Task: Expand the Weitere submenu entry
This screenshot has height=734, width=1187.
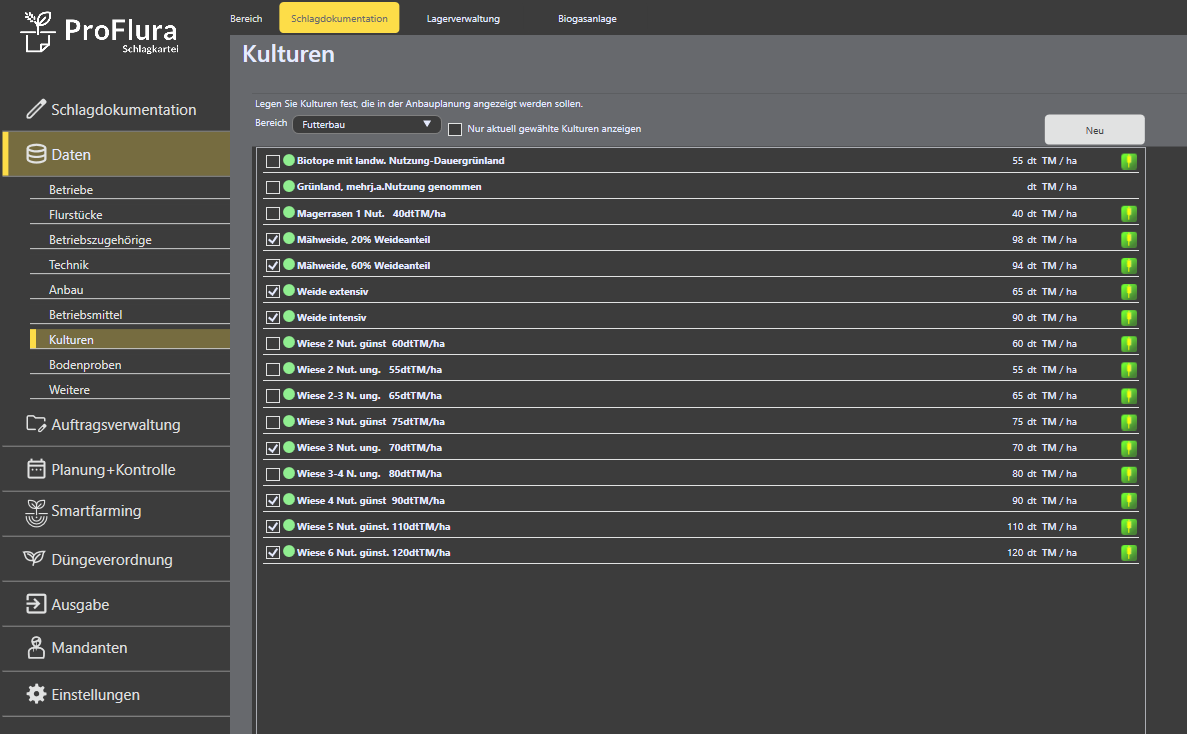Action: point(69,390)
